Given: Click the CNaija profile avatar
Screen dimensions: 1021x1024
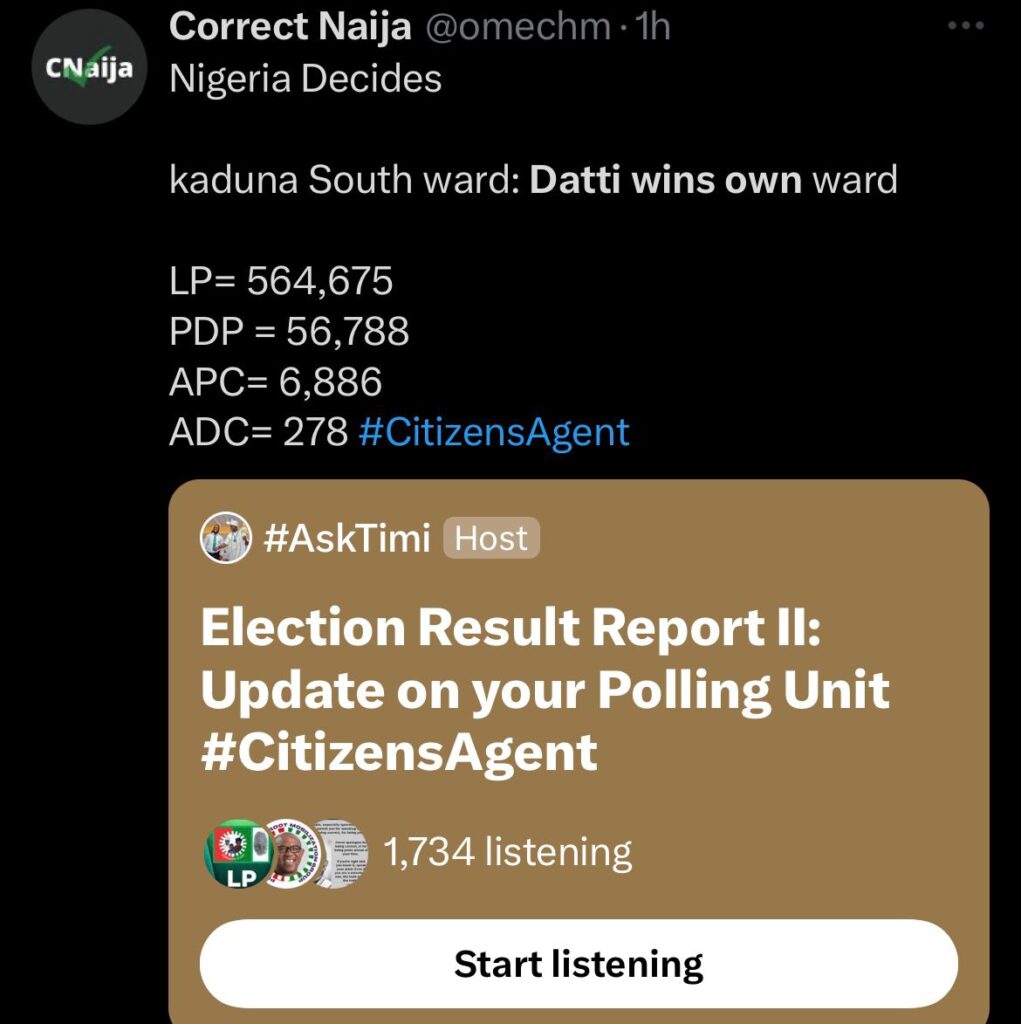Looking at the screenshot, I should pos(87,64).
